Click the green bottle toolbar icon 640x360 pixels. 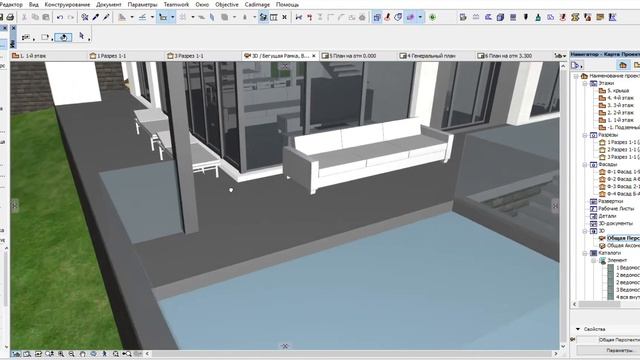538,17
